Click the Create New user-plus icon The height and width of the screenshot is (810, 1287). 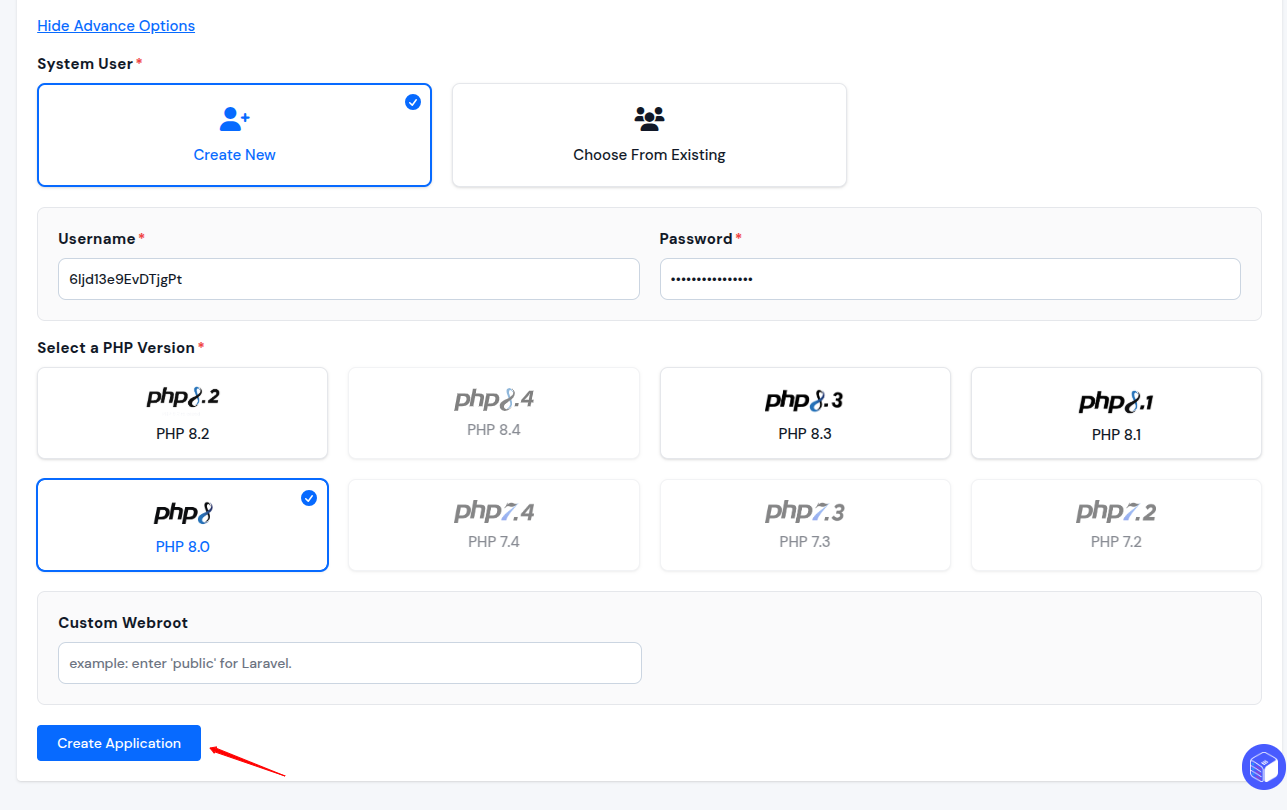235,120
